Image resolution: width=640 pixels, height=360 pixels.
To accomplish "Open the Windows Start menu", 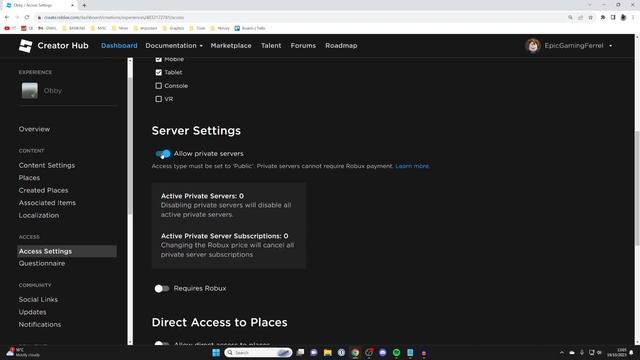I will [216, 353].
